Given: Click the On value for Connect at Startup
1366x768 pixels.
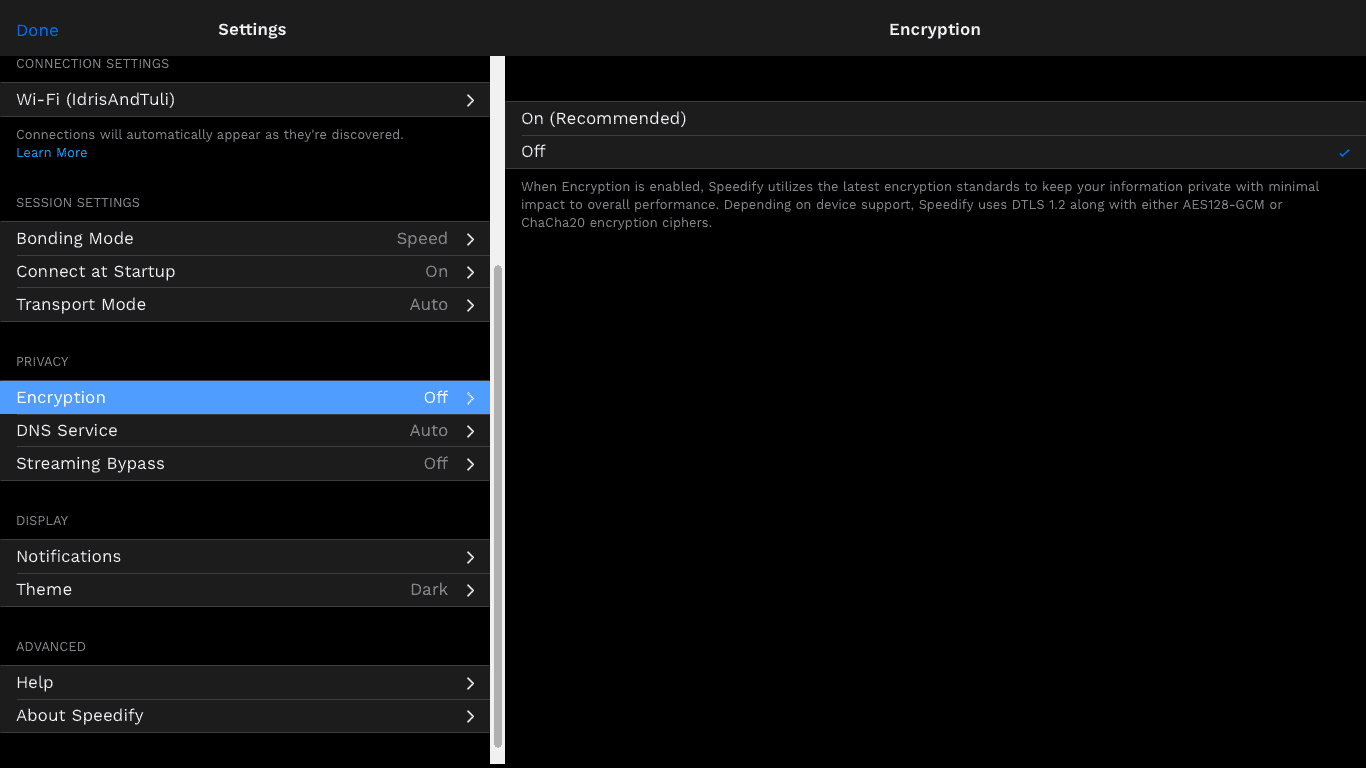Looking at the screenshot, I should click(436, 272).
